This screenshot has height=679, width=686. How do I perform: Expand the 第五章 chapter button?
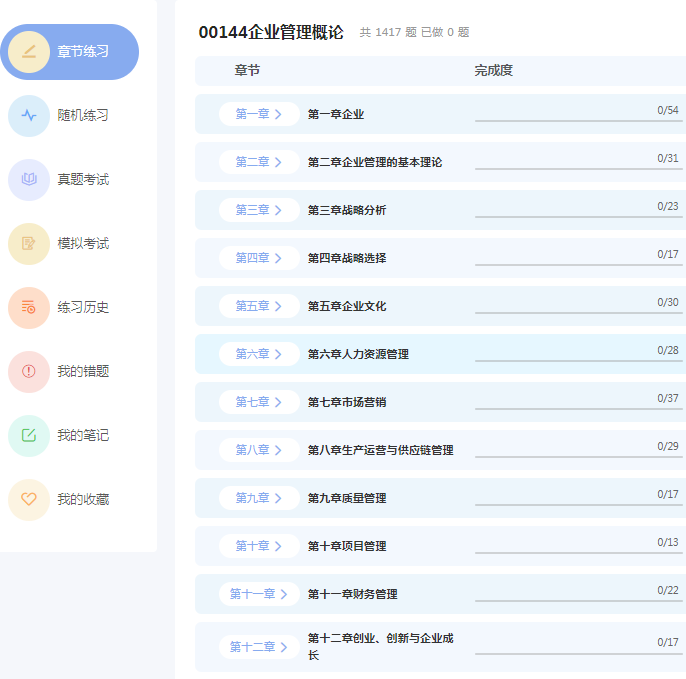tap(259, 306)
